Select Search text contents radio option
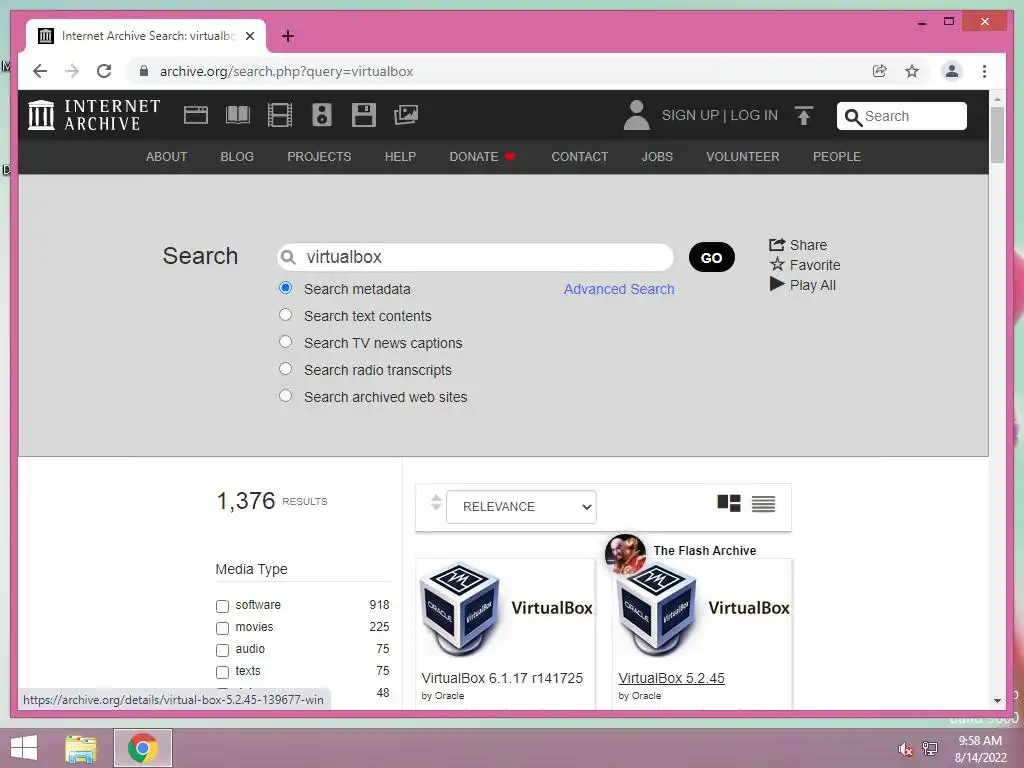 coord(285,315)
